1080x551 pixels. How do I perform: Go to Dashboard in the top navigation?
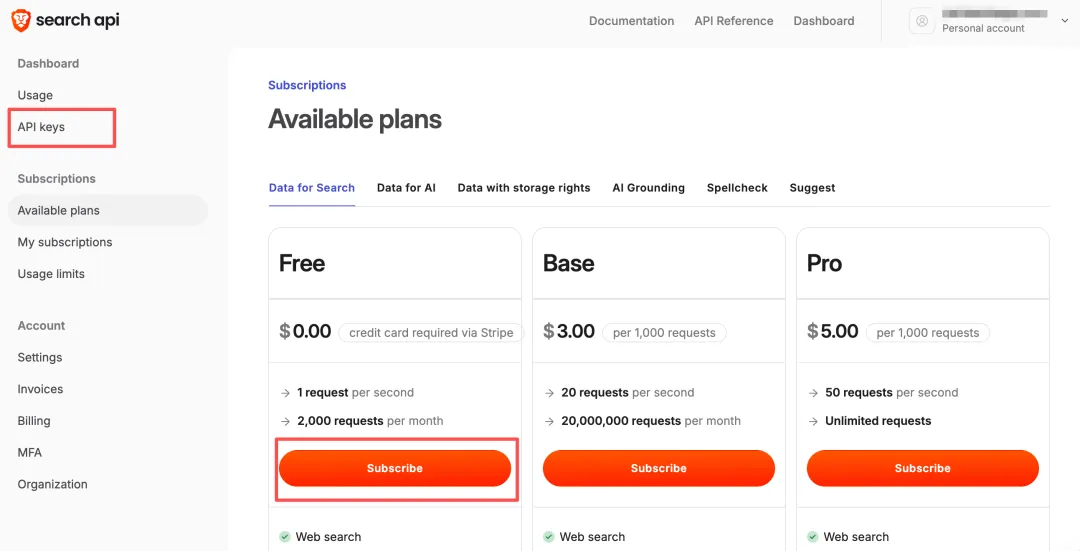823,21
